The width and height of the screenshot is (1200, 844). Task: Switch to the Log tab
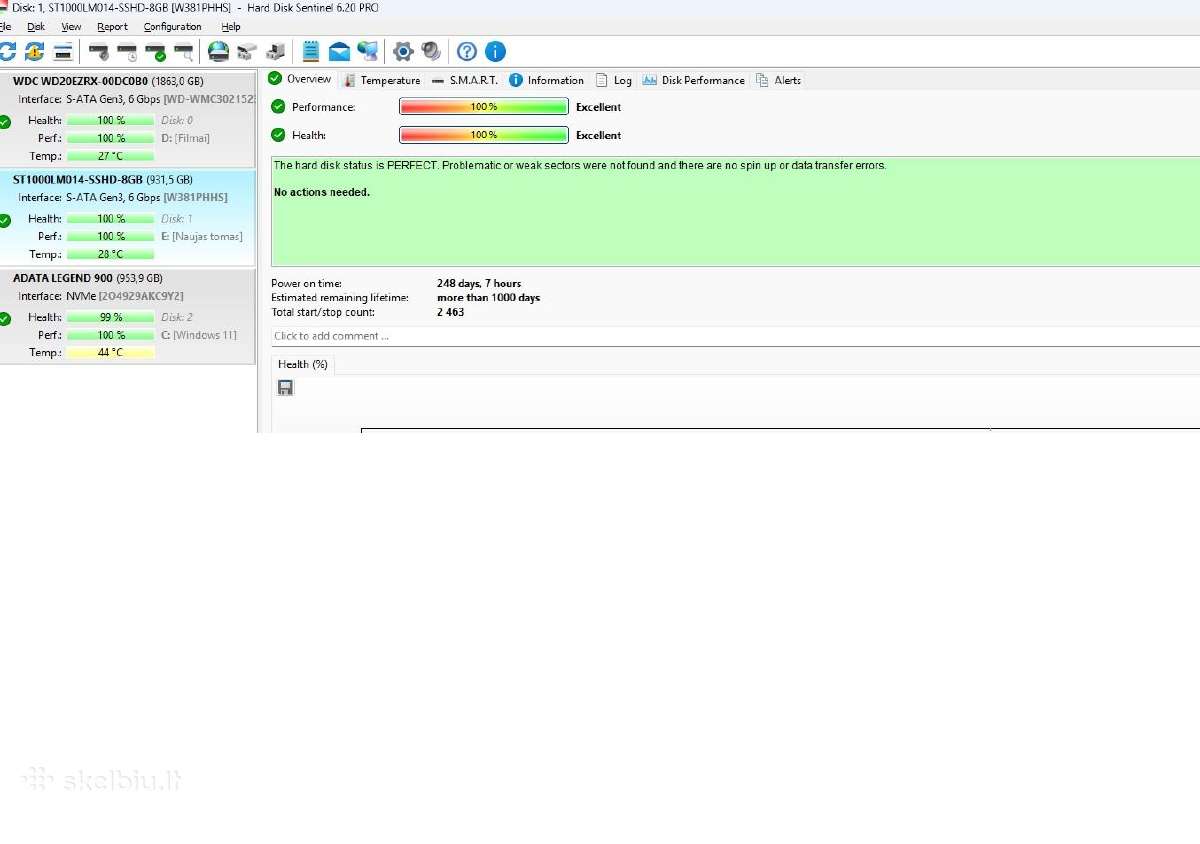tap(614, 80)
